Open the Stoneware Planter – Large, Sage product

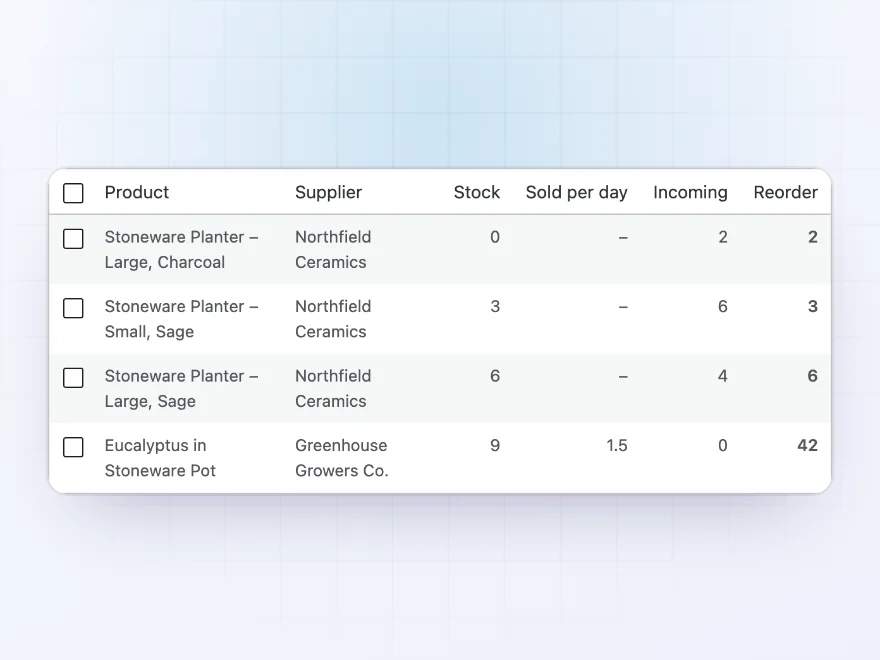(x=181, y=388)
